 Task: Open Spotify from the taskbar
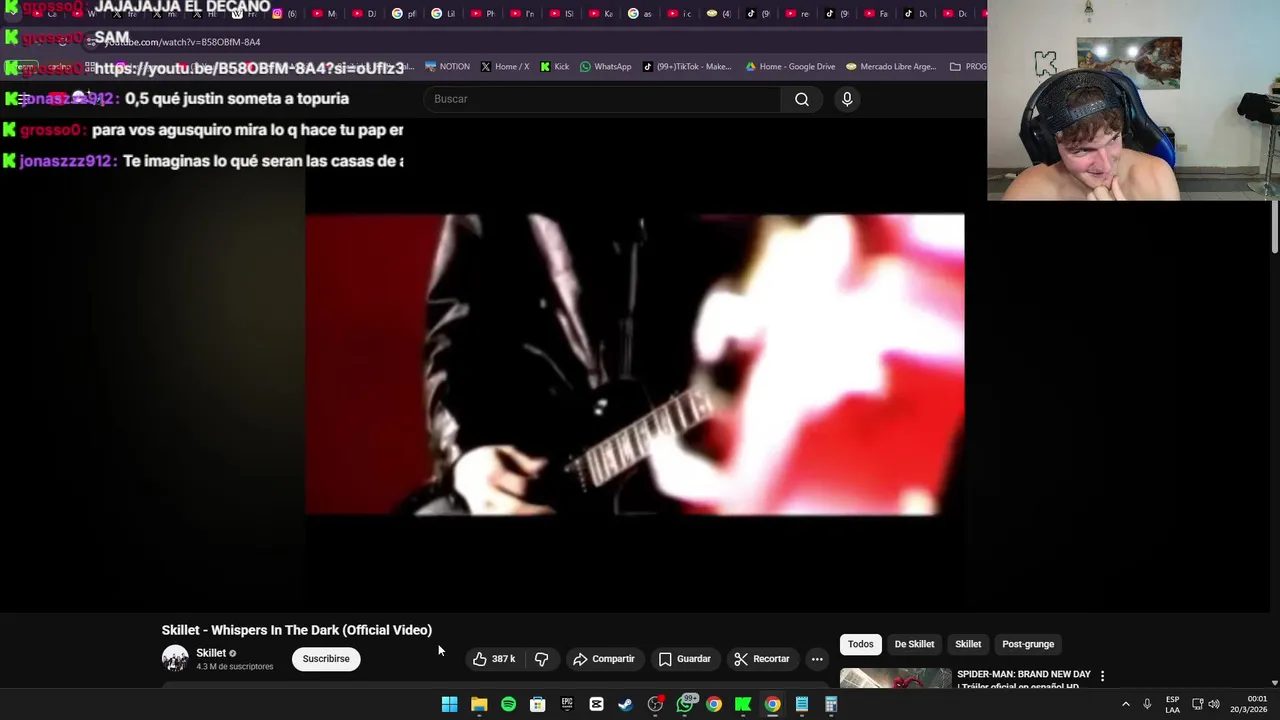coord(508,704)
